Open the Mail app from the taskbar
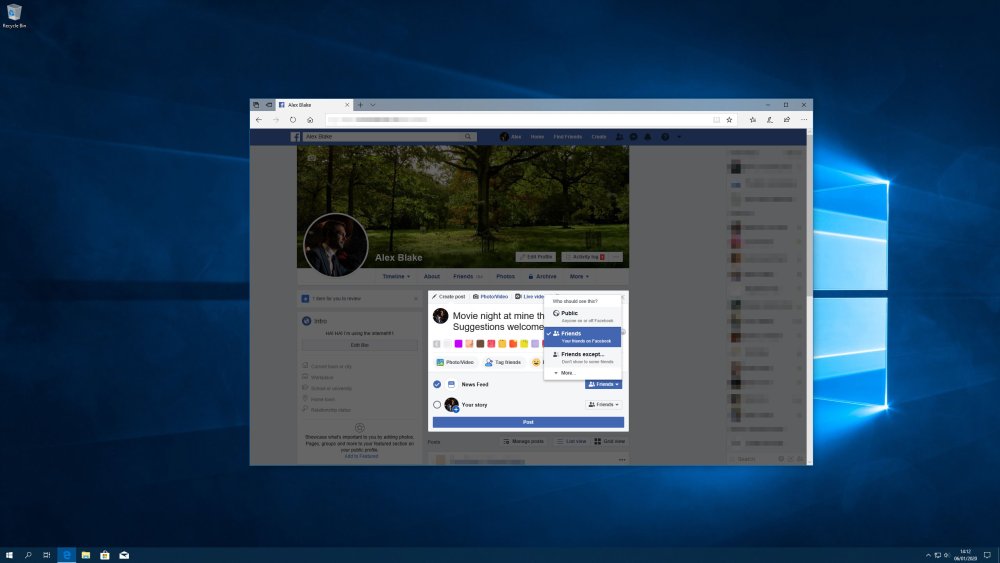 click(x=124, y=555)
